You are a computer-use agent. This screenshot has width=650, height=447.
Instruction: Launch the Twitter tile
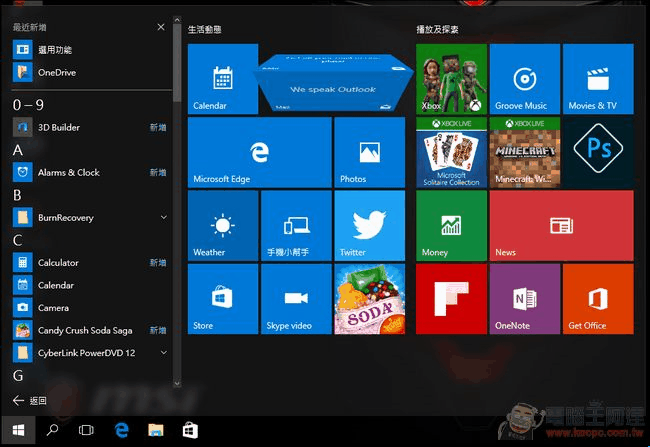pyautogui.click(x=368, y=225)
